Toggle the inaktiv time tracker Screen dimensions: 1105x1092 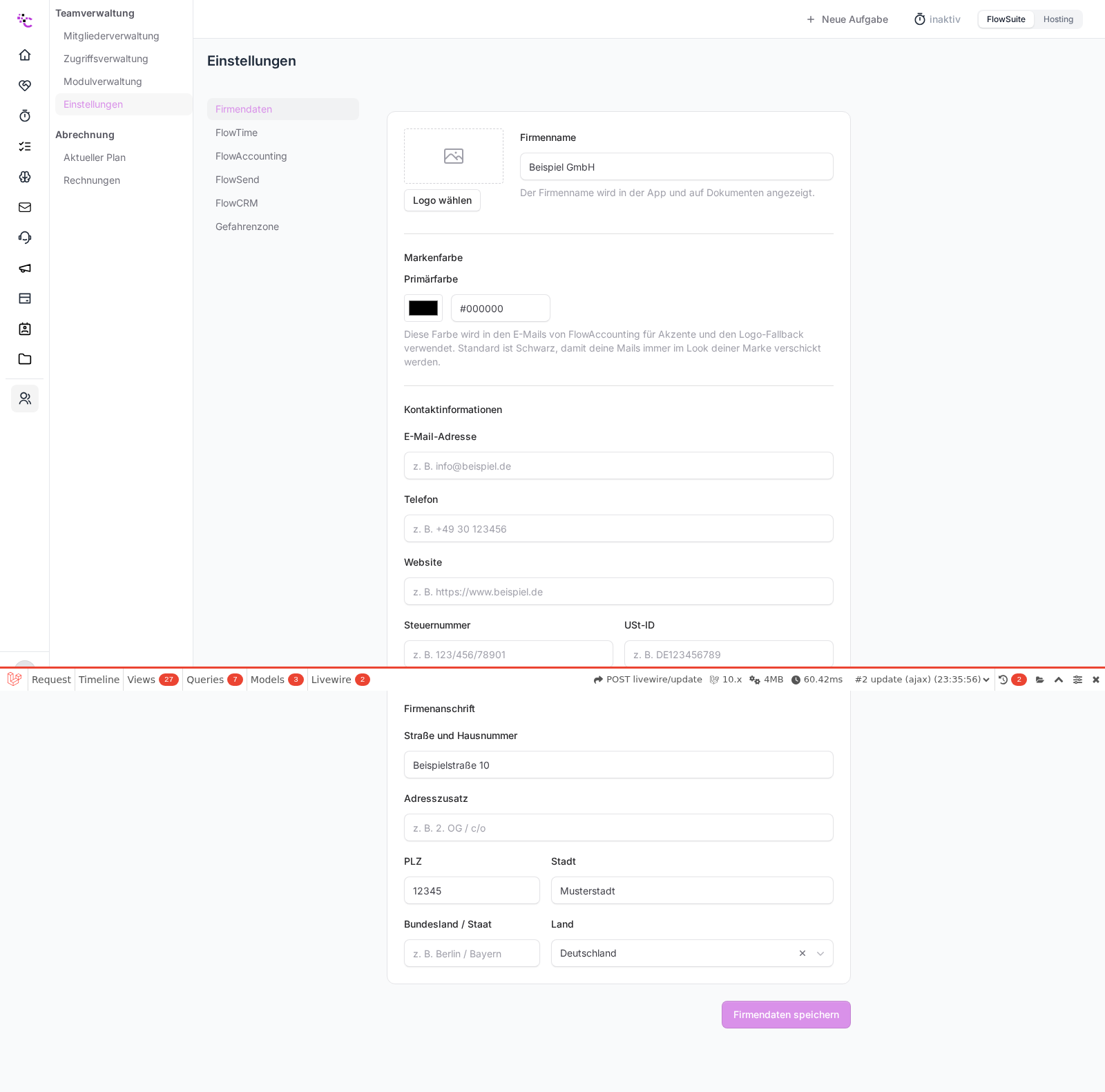tap(937, 19)
